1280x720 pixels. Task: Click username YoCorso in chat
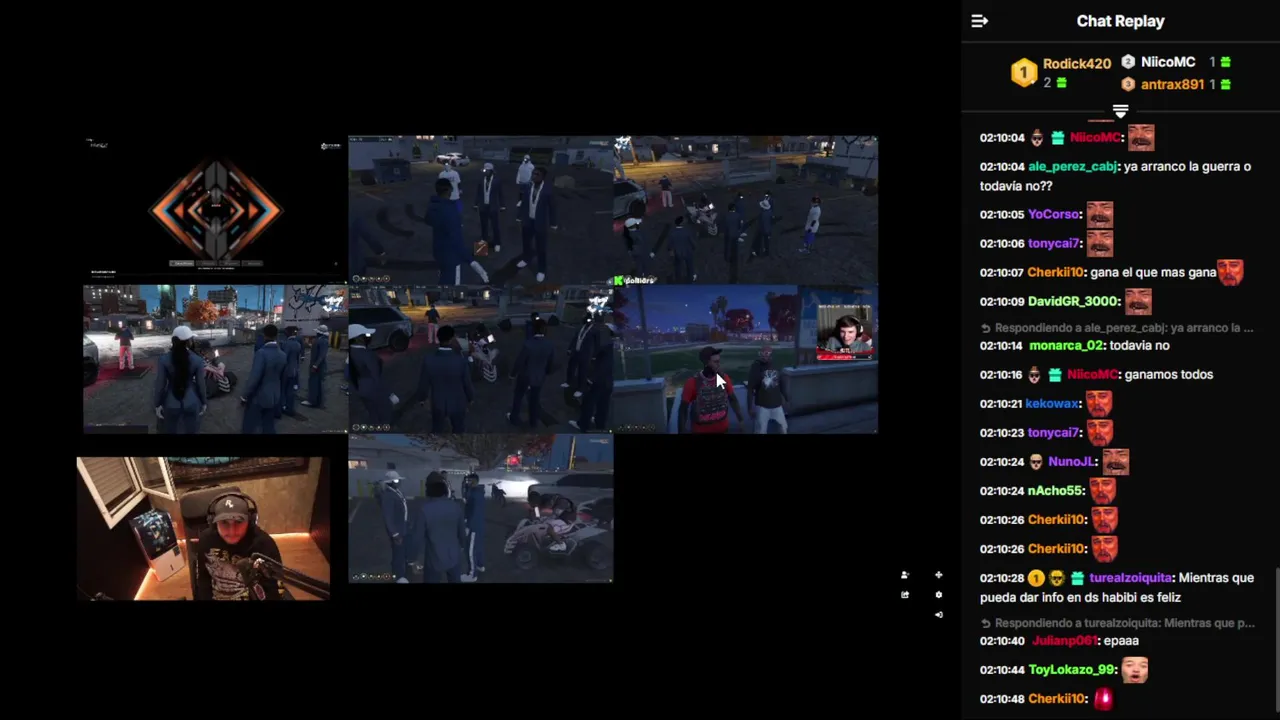[x=1054, y=215]
